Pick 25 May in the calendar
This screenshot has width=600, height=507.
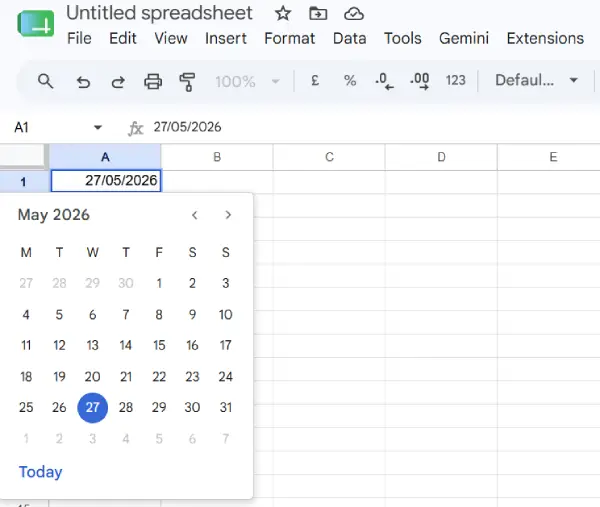[x=26, y=408]
